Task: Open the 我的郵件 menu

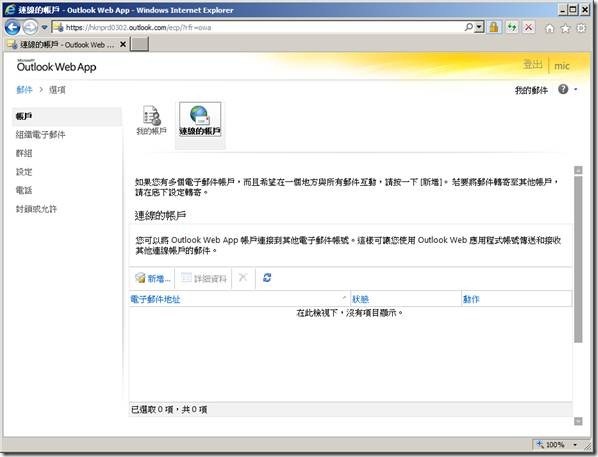Action: coord(531,90)
